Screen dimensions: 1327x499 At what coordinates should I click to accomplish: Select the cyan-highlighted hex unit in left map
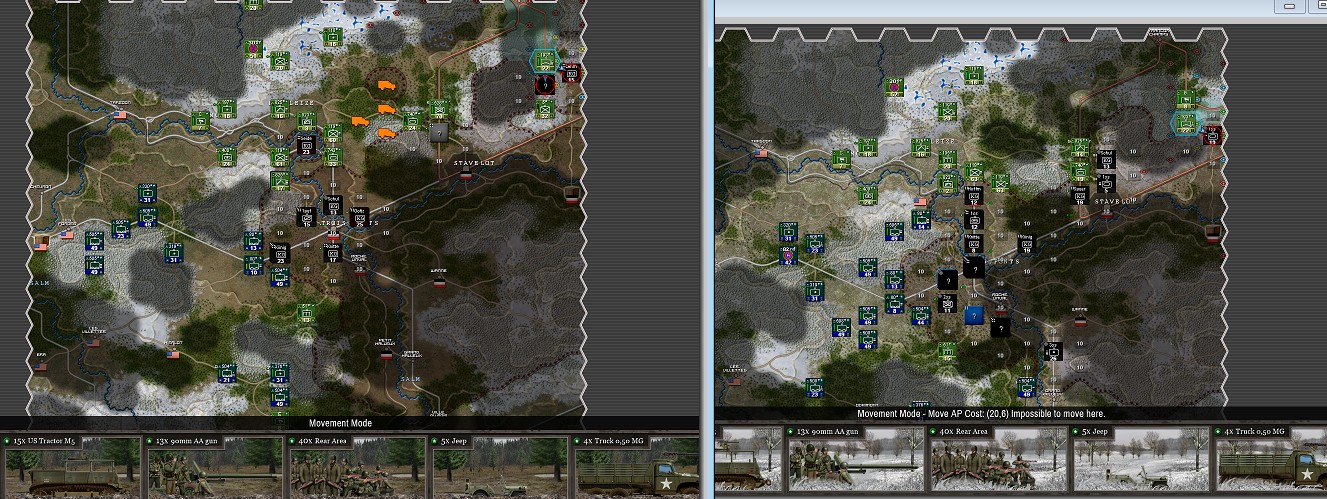coord(544,61)
